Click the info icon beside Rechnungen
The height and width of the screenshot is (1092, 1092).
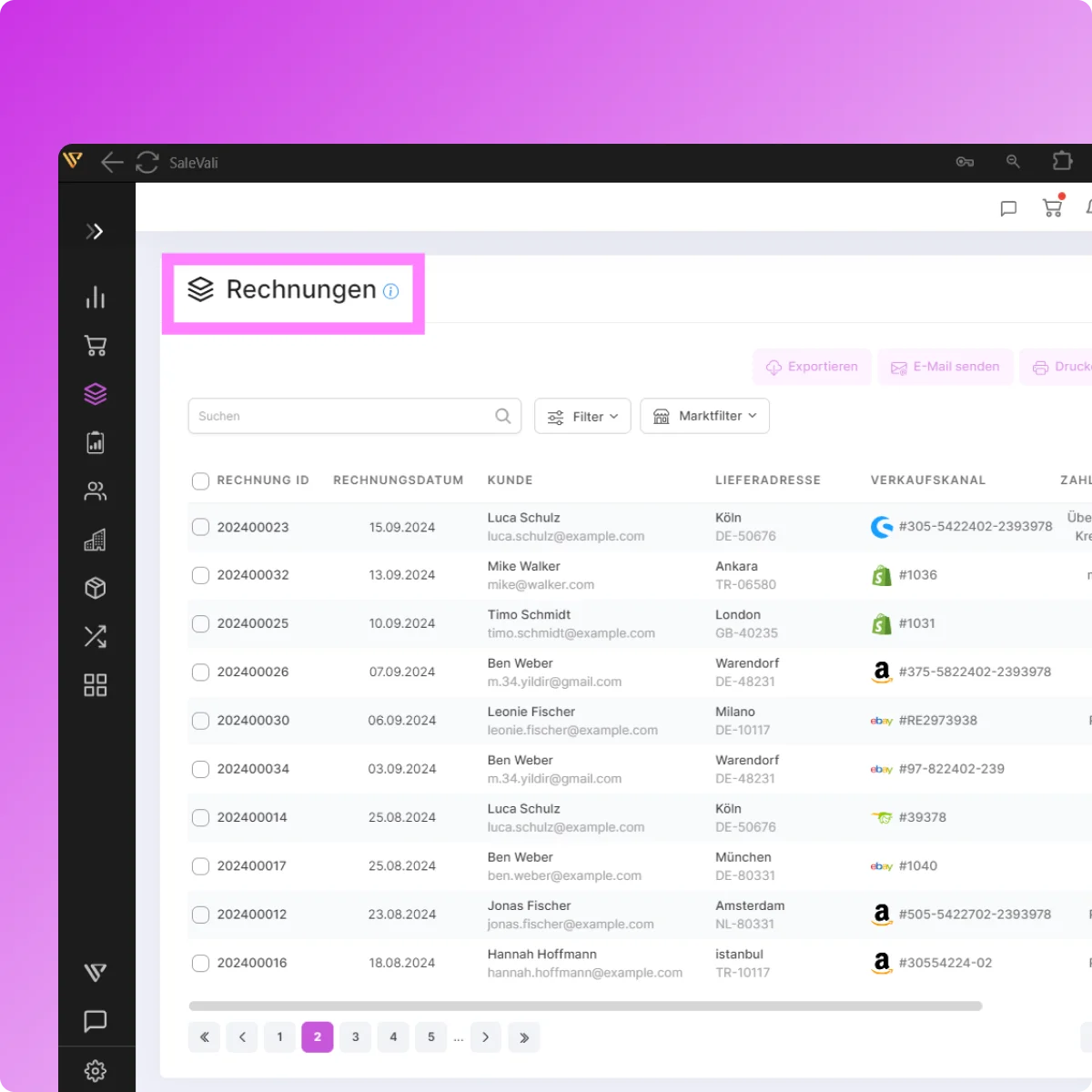(391, 291)
